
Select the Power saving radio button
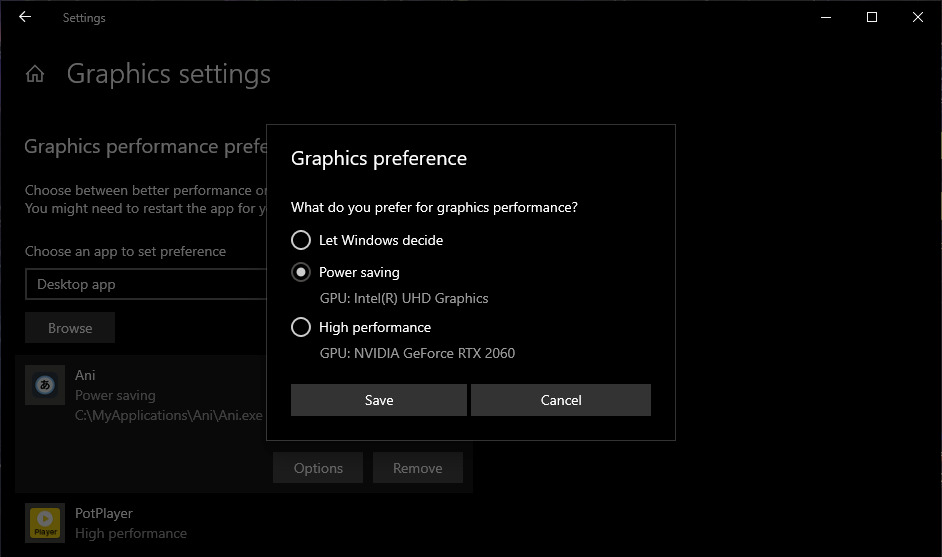pyautogui.click(x=301, y=272)
